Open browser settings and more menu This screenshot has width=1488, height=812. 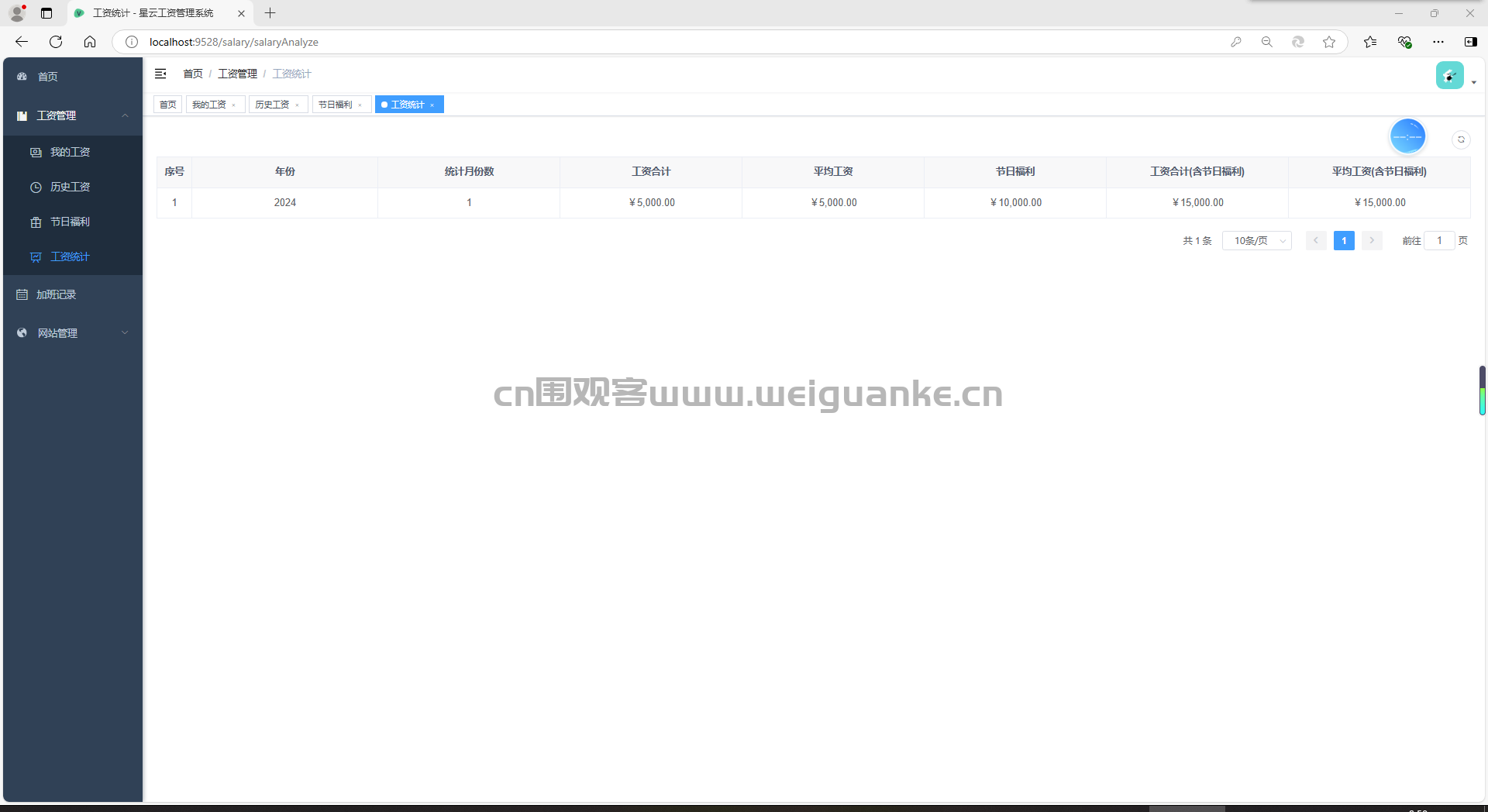coord(1438,42)
